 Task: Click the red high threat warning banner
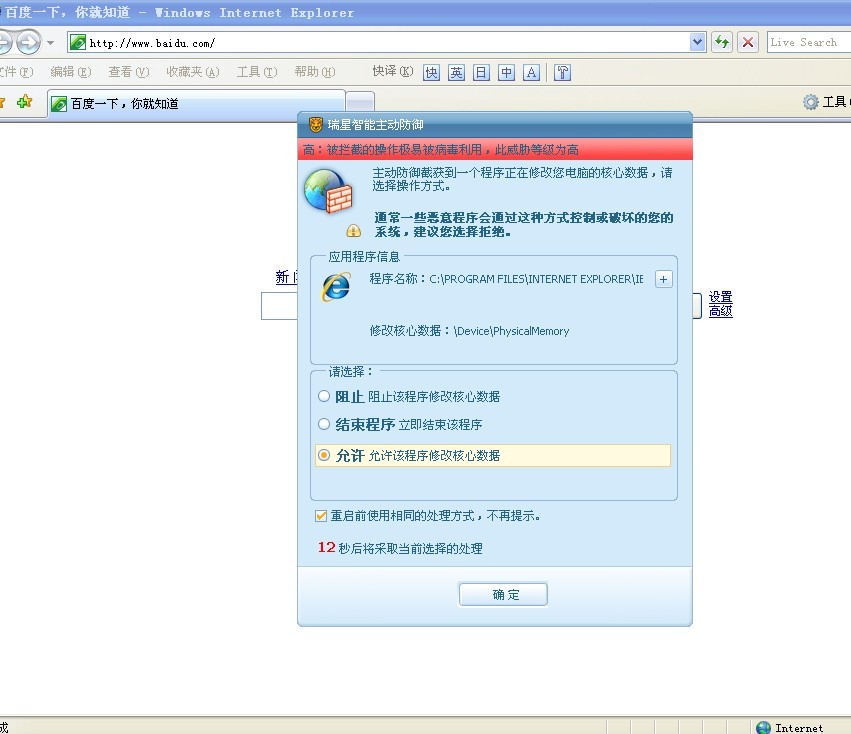pos(495,149)
